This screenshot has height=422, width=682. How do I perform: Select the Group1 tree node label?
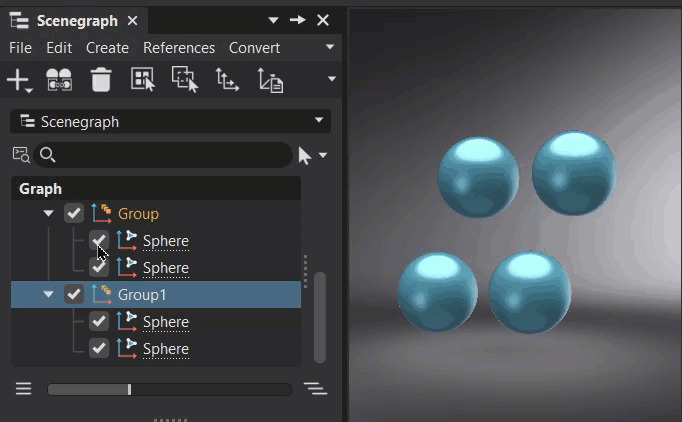click(142, 295)
